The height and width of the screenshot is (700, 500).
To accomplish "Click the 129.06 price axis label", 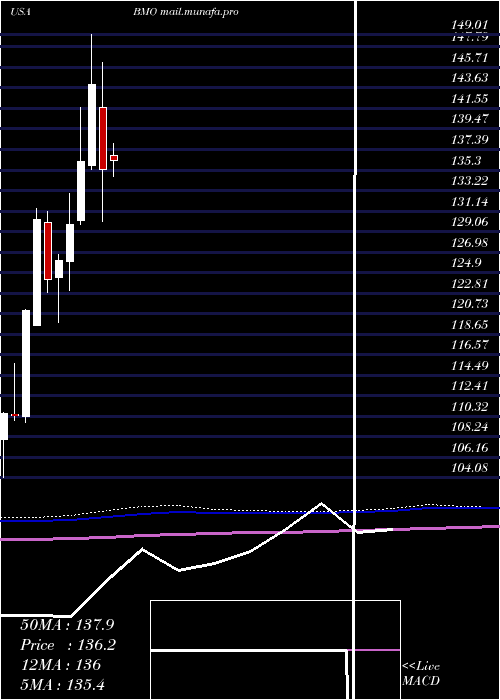I will (469, 222).
